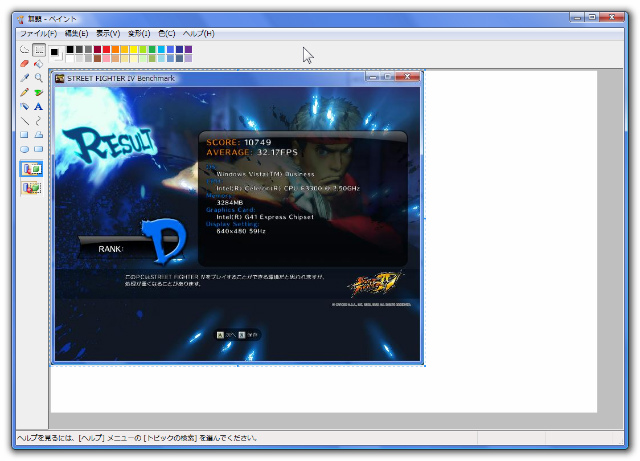Click the 無題 - ペイント title bar text
The height and width of the screenshot is (461, 640).
(52, 19)
